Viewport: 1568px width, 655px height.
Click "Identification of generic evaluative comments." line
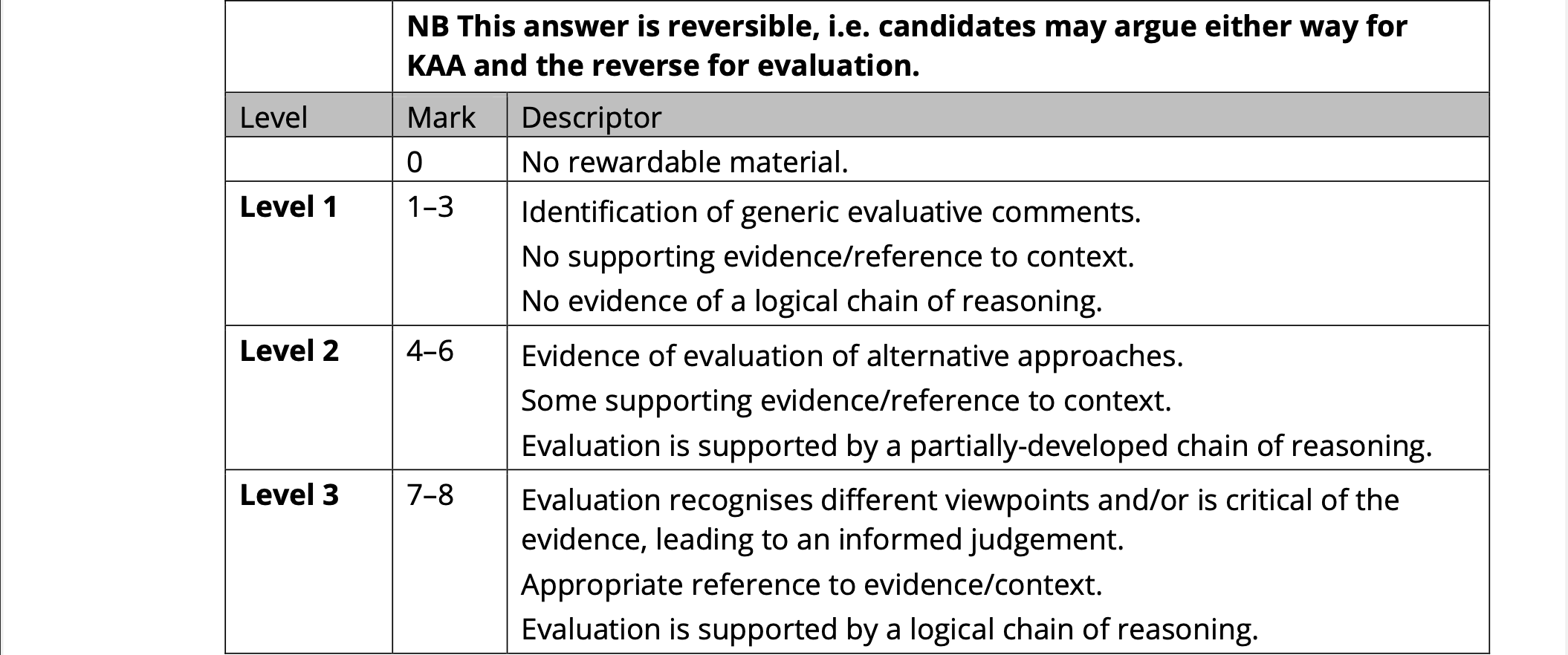(x=831, y=212)
